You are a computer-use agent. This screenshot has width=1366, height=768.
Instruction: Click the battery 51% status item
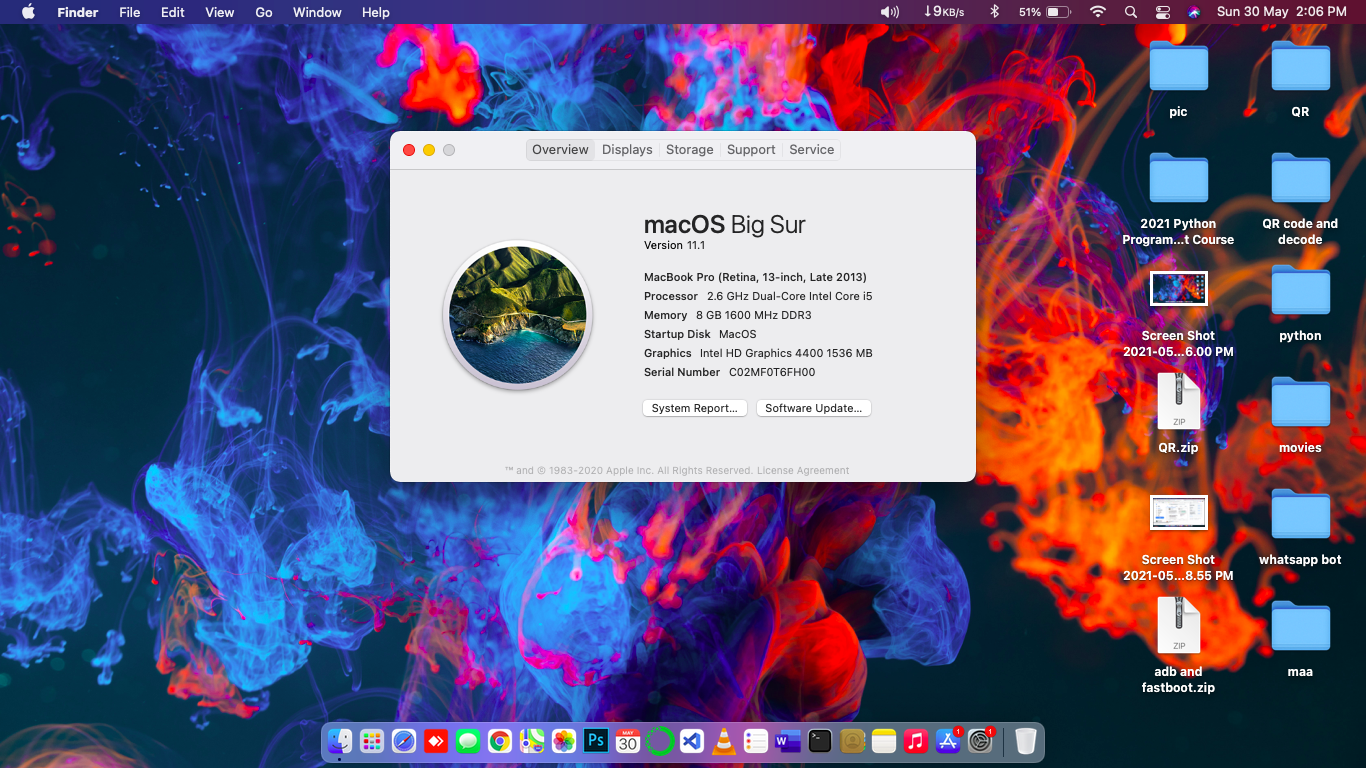click(x=1044, y=12)
